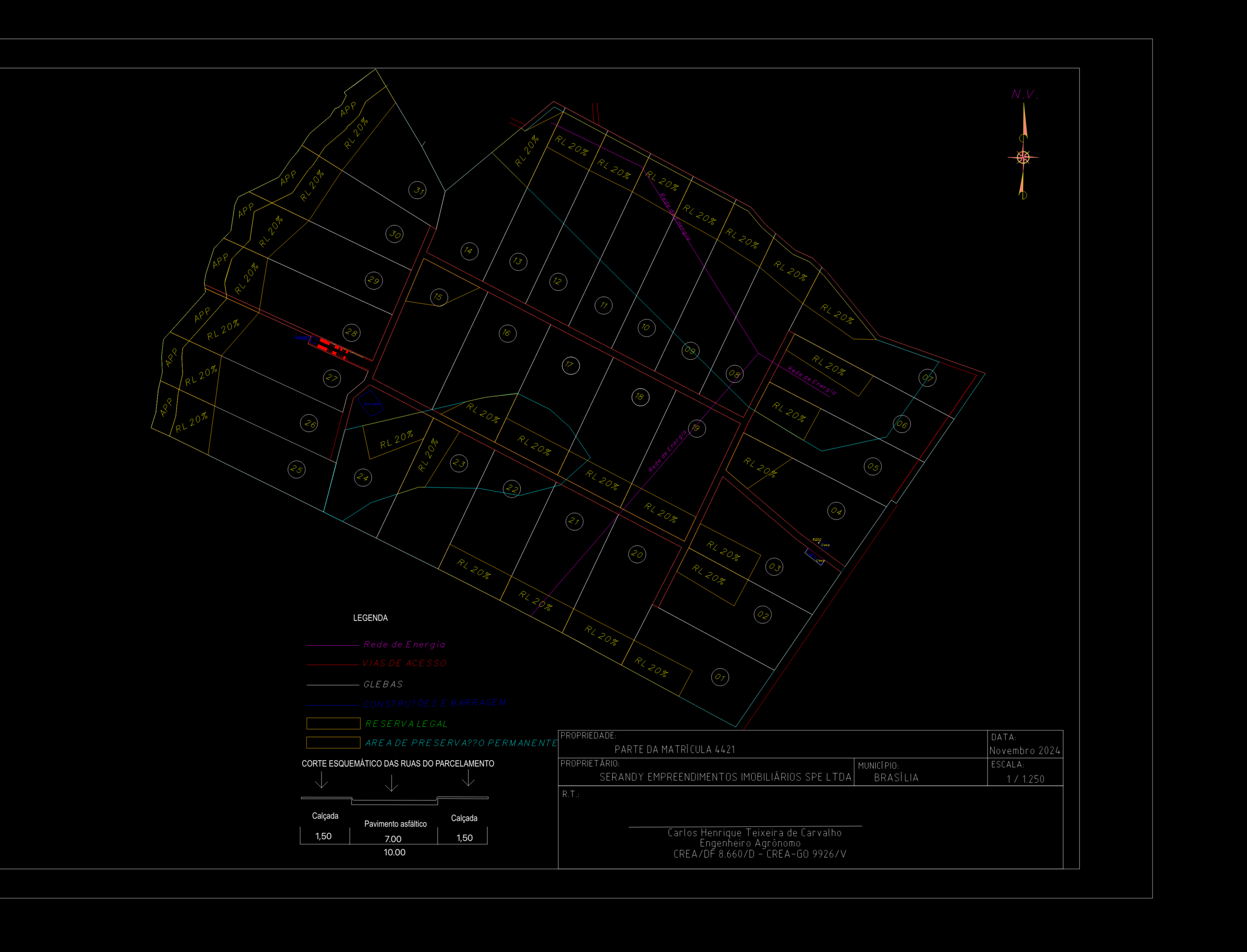Select the 'R.T.:' field label
1247x952 pixels.
tap(571, 794)
